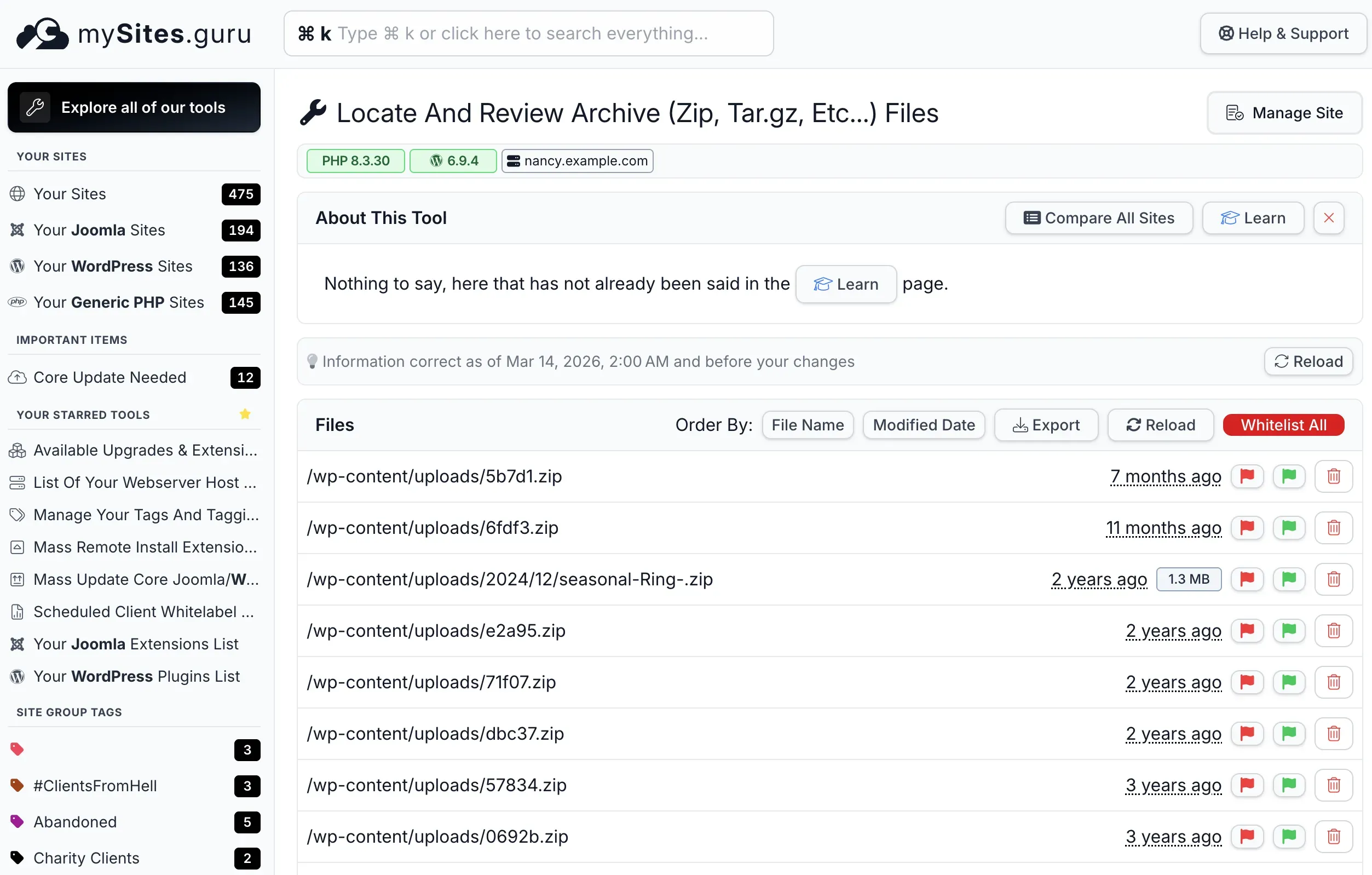Expand the Abandoned site group tag
This screenshot has height=875, width=1372.
click(x=74, y=822)
